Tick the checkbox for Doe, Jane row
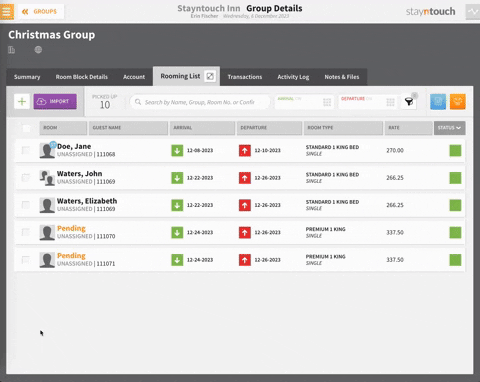 pyautogui.click(x=26, y=150)
